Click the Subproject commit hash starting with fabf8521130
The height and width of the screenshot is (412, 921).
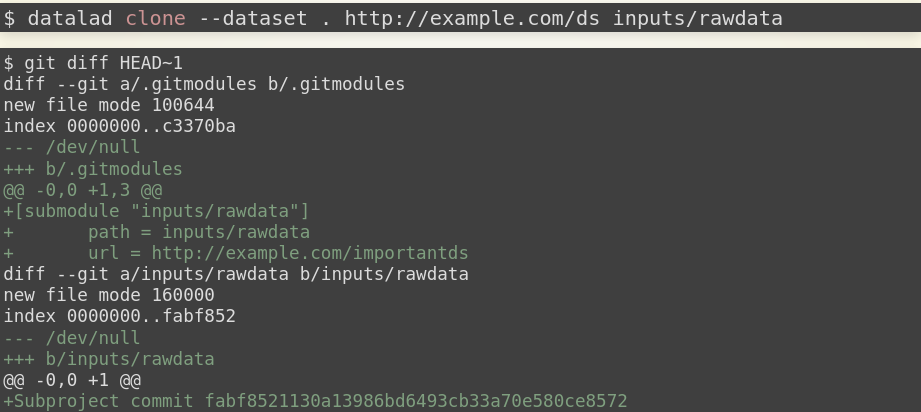click(416, 401)
